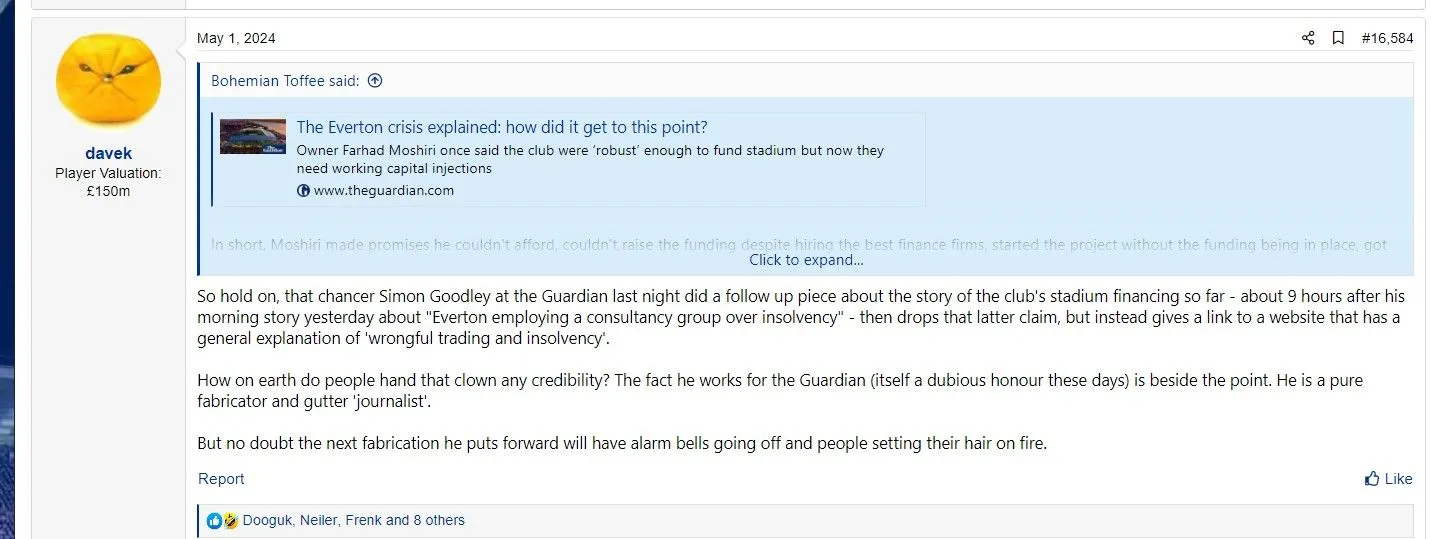Click the laughing emoji reaction icon

tap(230, 521)
